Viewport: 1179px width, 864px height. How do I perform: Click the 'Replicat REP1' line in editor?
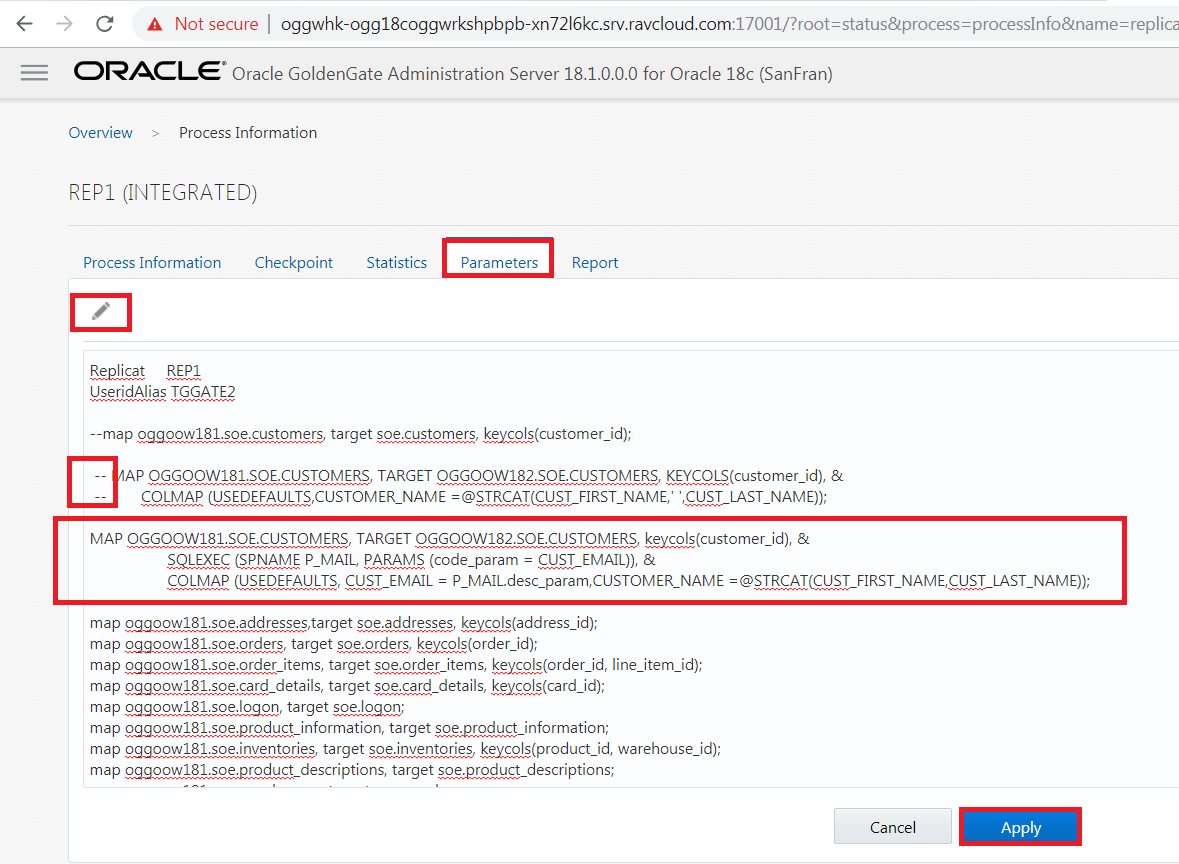click(x=145, y=371)
